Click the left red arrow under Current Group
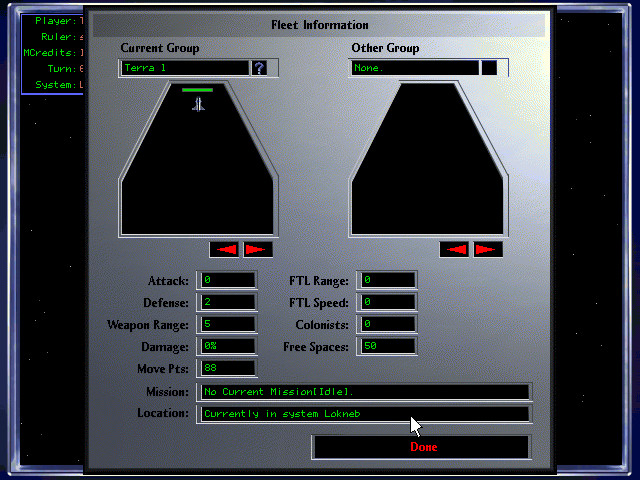The image size is (640, 480). 224,249
